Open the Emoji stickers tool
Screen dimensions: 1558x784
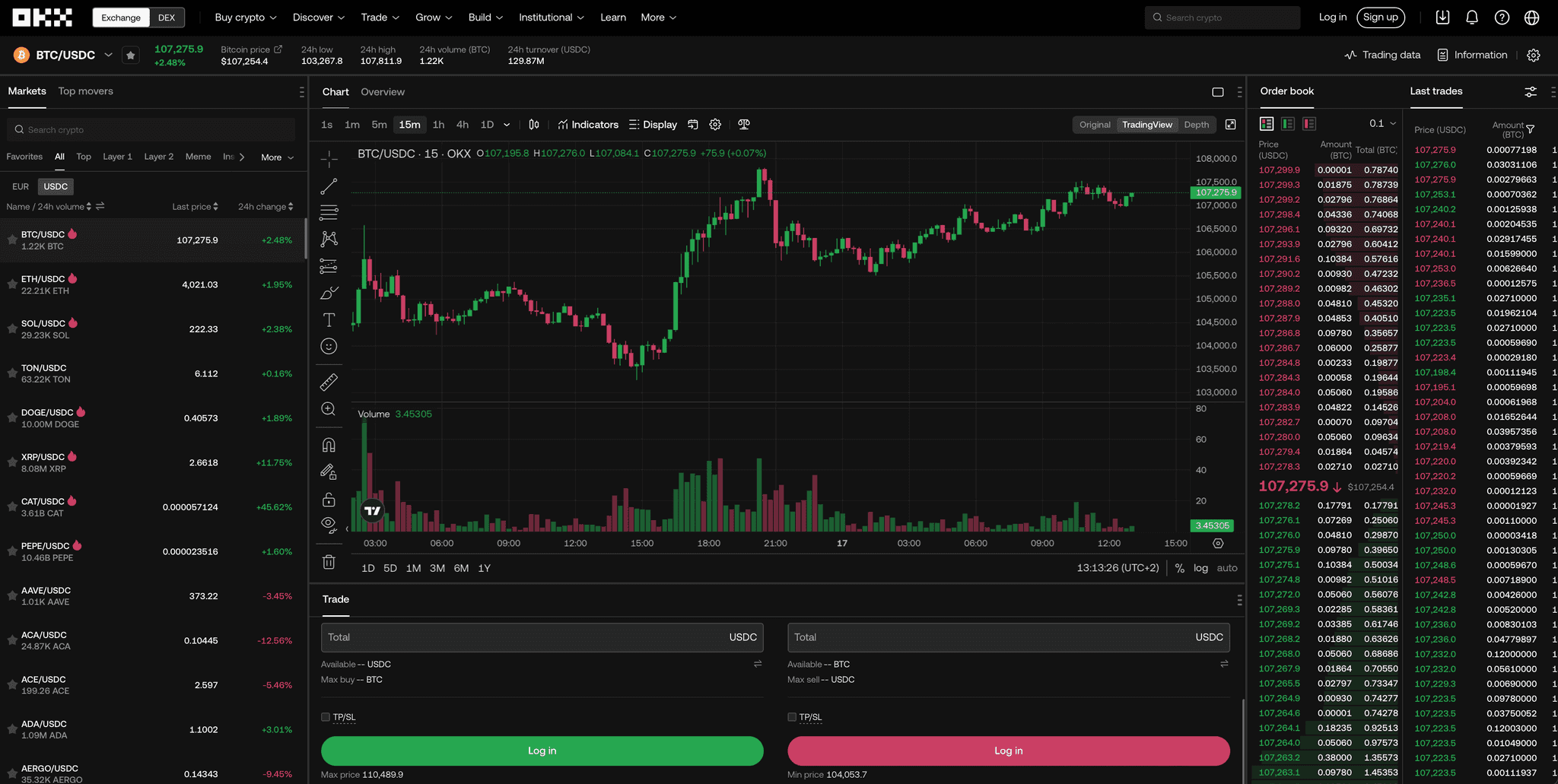(329, 346)
